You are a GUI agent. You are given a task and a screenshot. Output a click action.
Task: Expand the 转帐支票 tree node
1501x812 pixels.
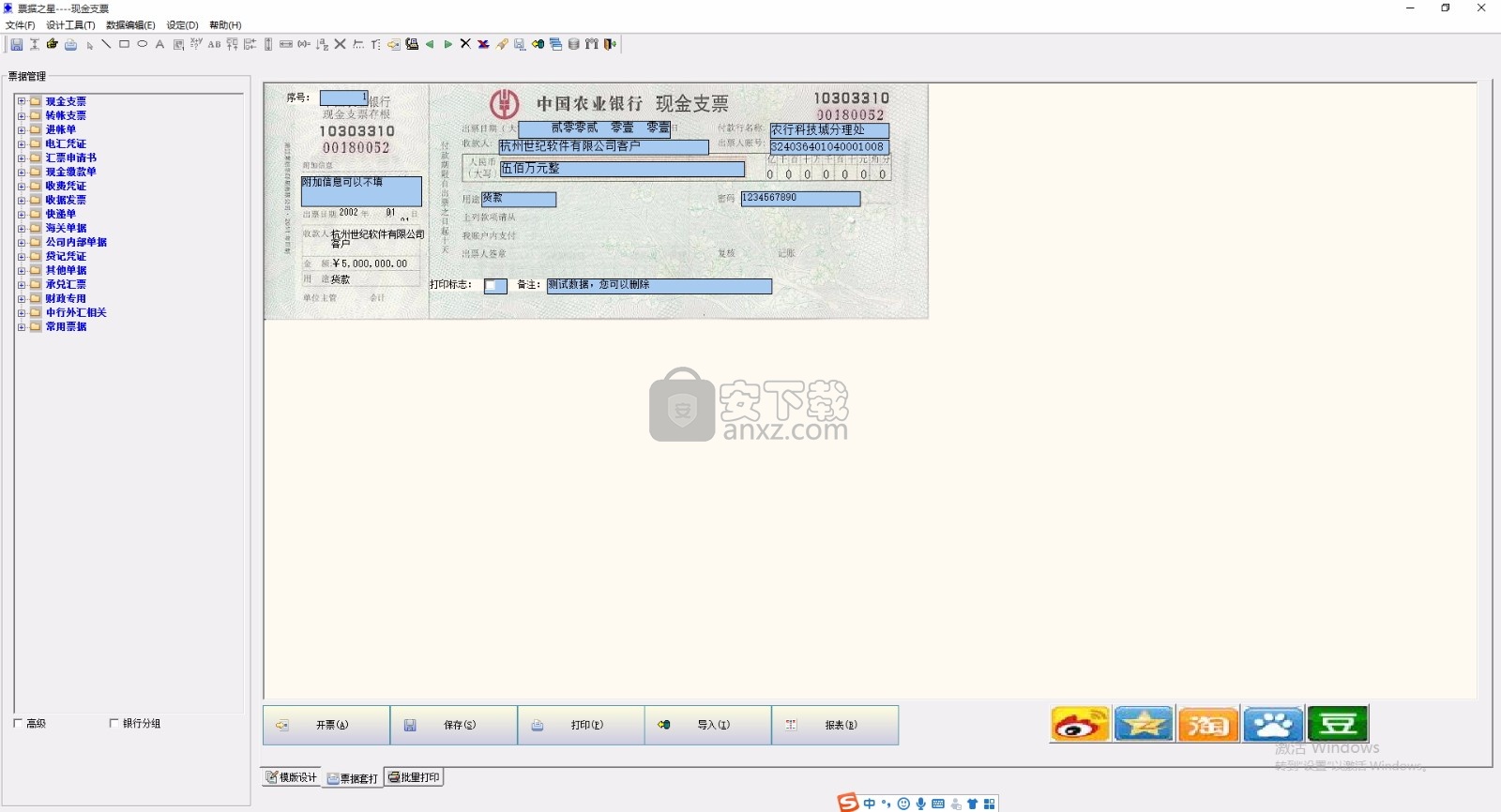[22, 115]
